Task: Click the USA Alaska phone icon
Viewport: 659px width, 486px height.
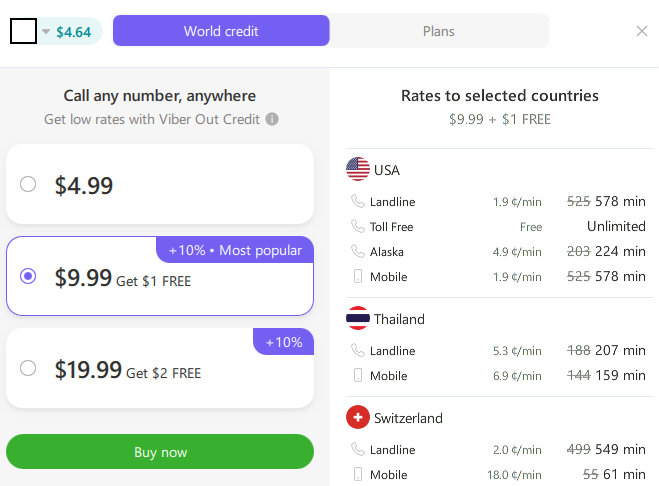Action: pos(358,251)
